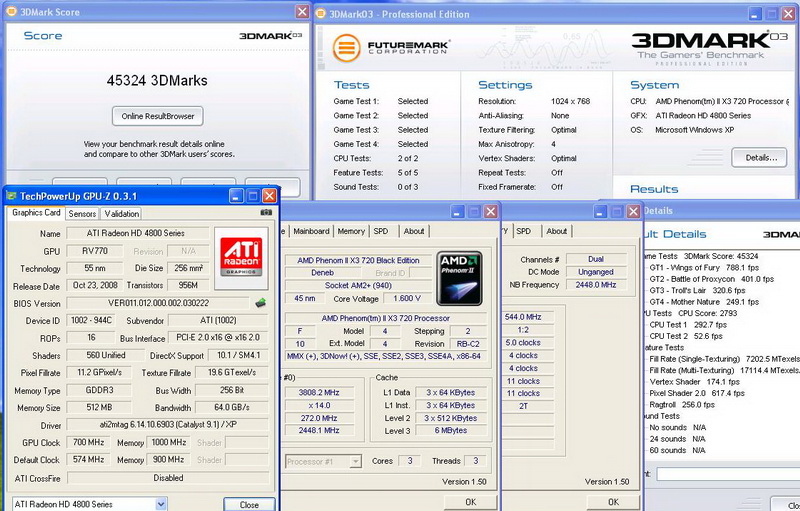Click the GPU-Z screenshot camera icon
This screenshot has height=511, width=800.
266,212
